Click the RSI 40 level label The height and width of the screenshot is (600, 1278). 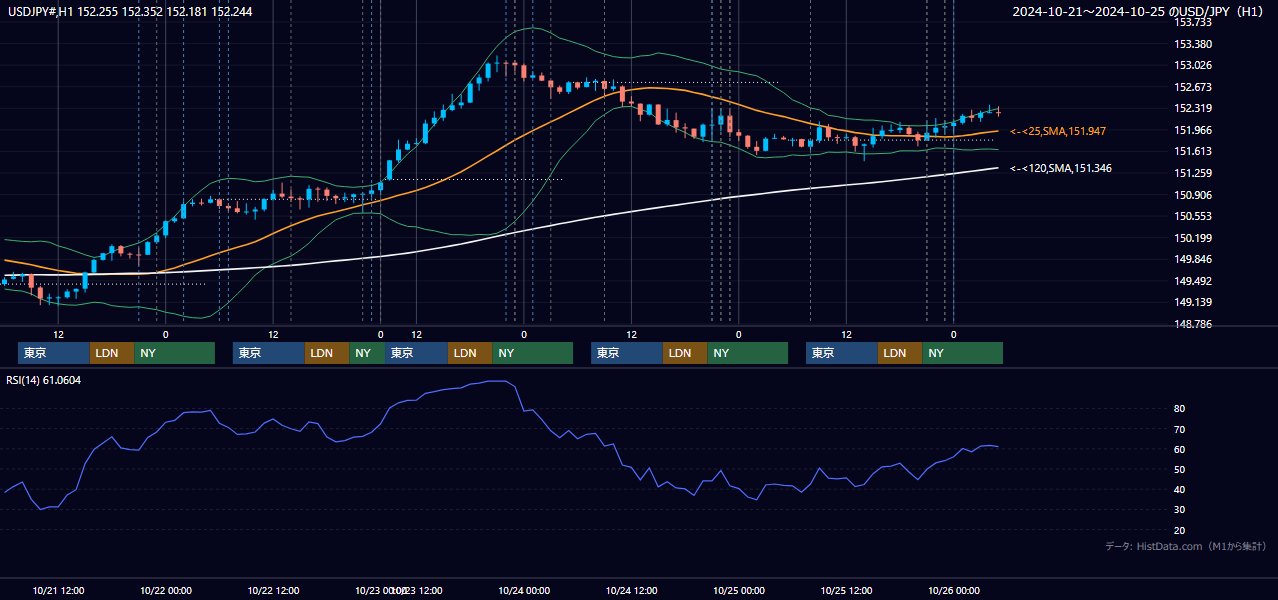coord(1180,489)
